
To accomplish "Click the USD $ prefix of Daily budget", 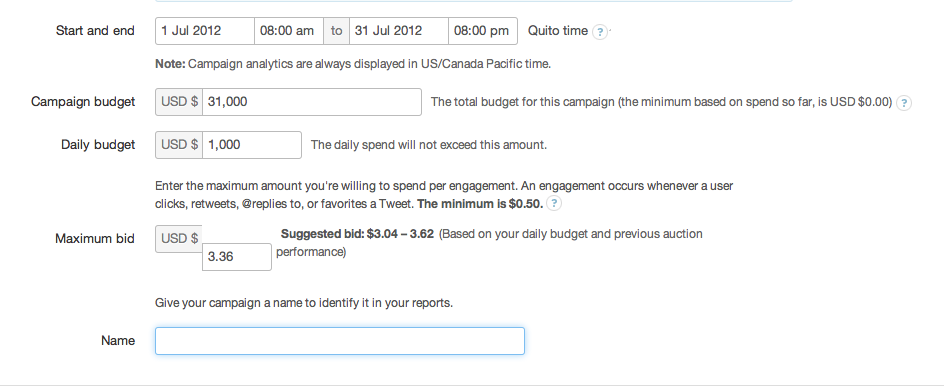I will (x=179, y=145).
